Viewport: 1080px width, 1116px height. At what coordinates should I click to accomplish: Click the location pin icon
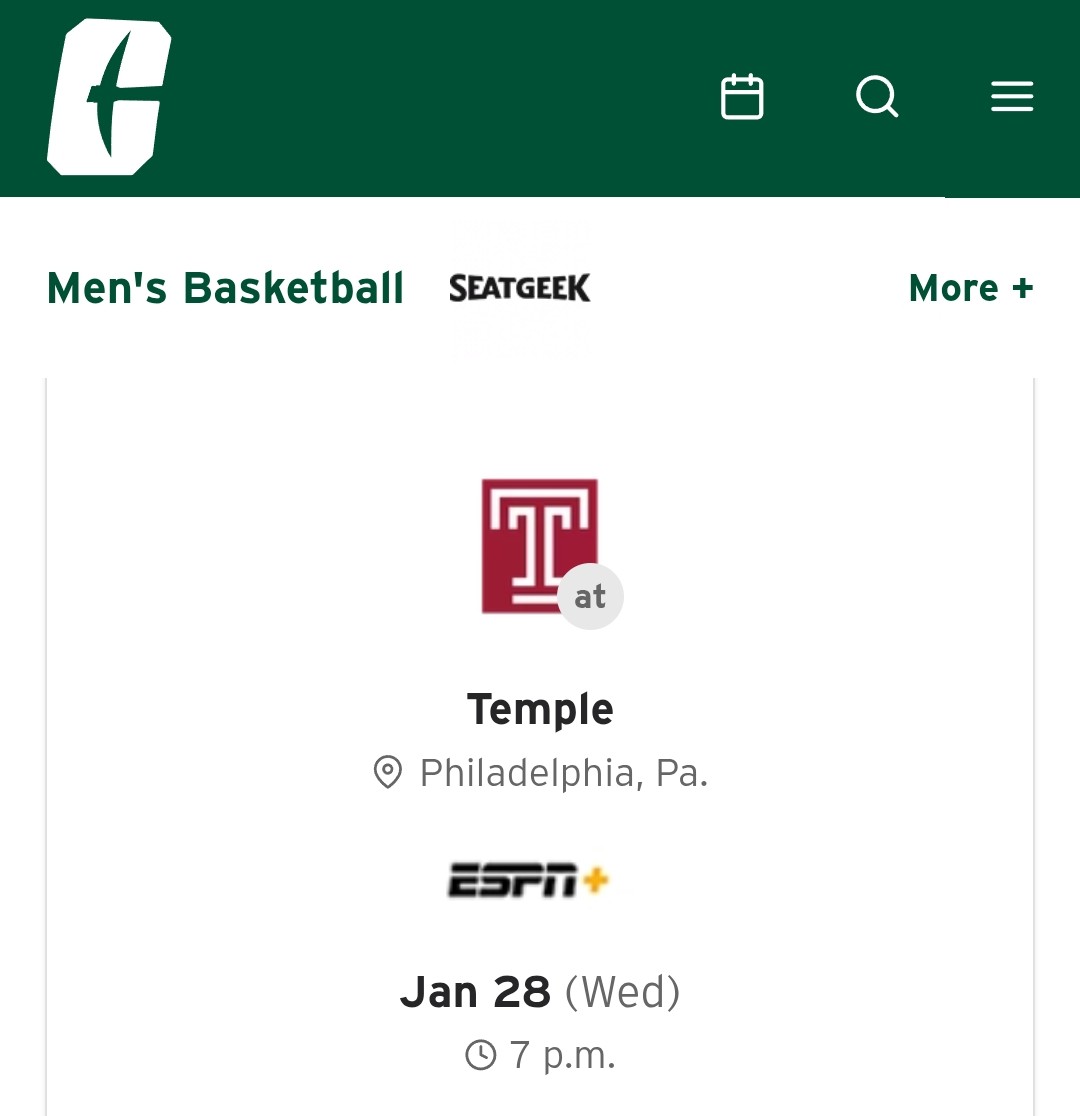[387, 773]
